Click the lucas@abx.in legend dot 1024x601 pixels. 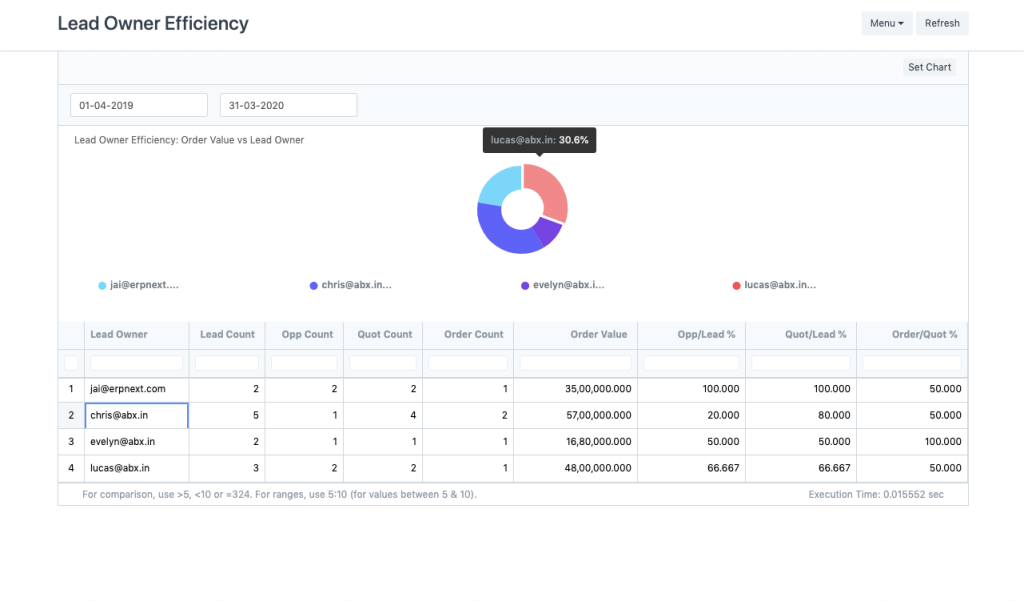pyautogui.click(x=737, y=286)
